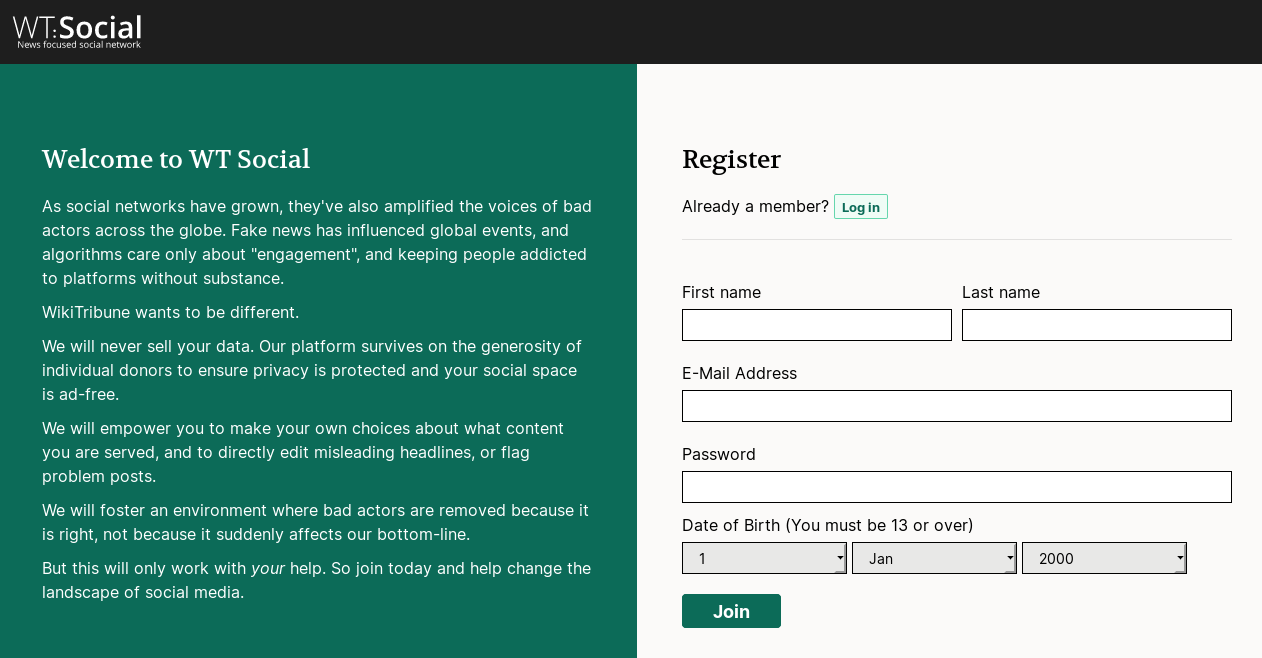Click the "WikiTribune wants to be different" sentence

click(170, 312)
